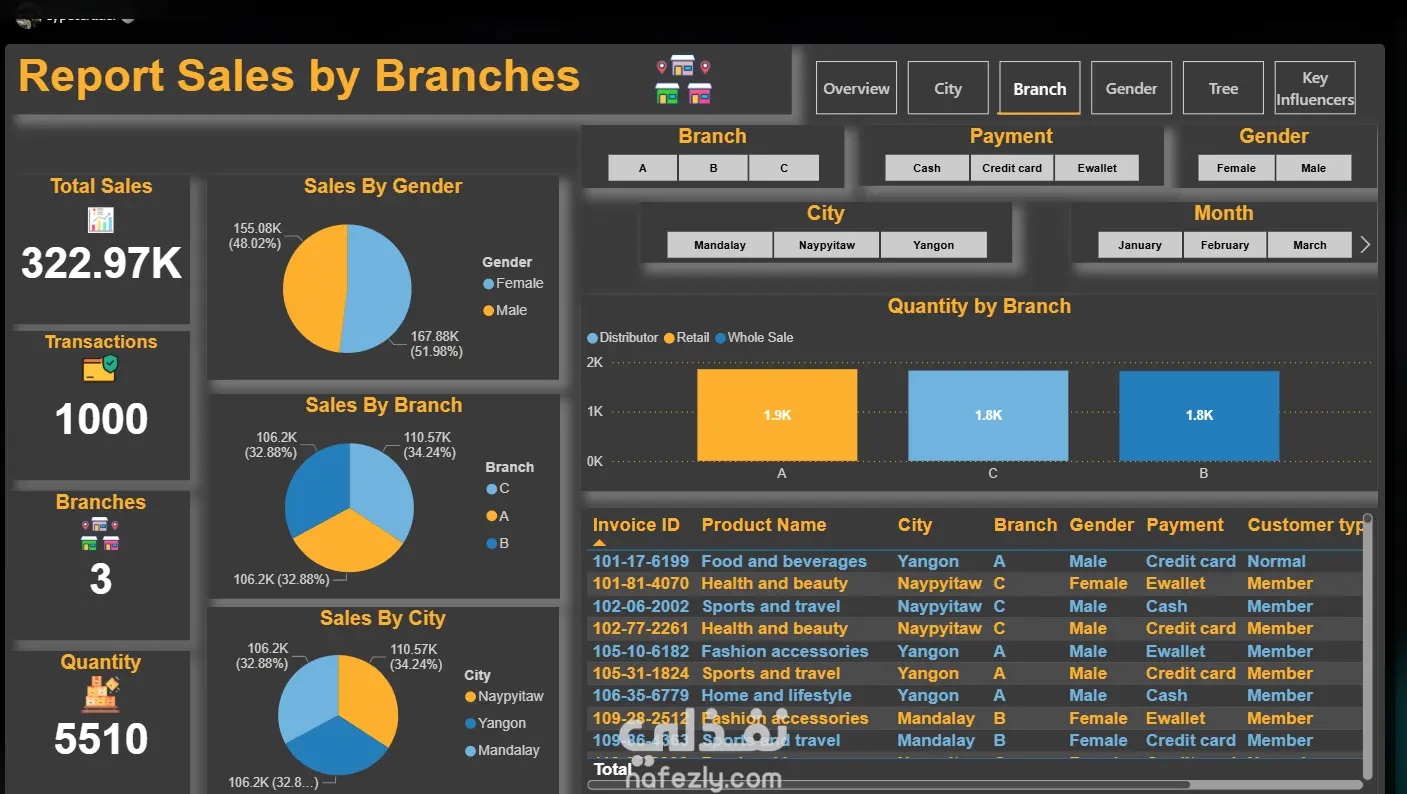
Task: Sort the table by the Product Name header
Action: click(x=764, y=525)
